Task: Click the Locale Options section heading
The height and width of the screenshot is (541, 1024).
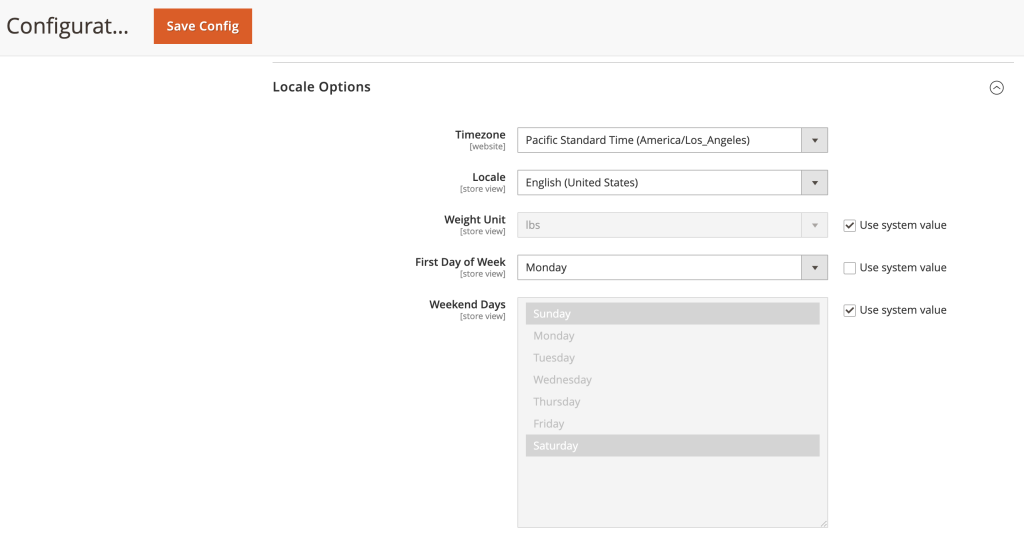Action: pos(321,87)
